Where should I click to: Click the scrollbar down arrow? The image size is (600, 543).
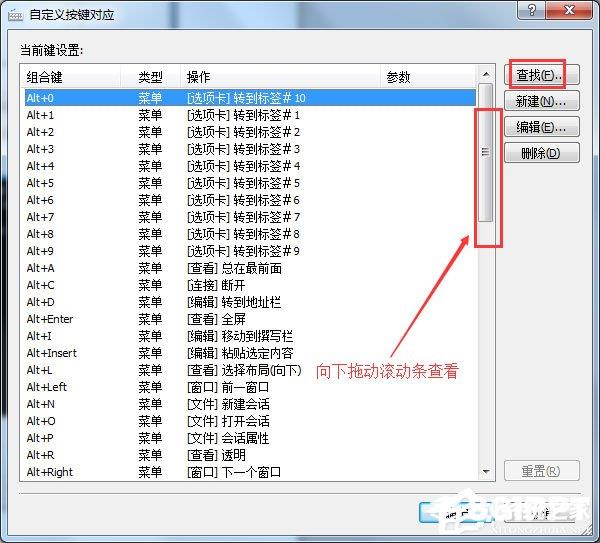[x=486, y=471]
